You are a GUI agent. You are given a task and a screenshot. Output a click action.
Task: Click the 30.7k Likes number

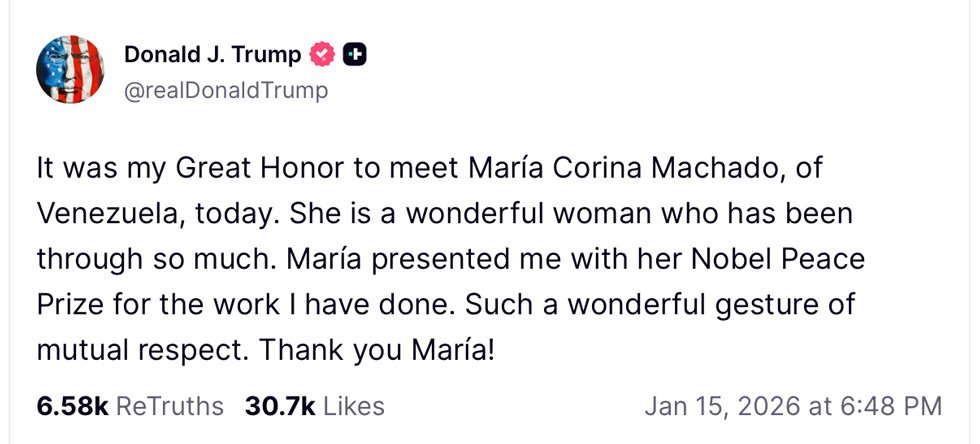click(280, 406)
